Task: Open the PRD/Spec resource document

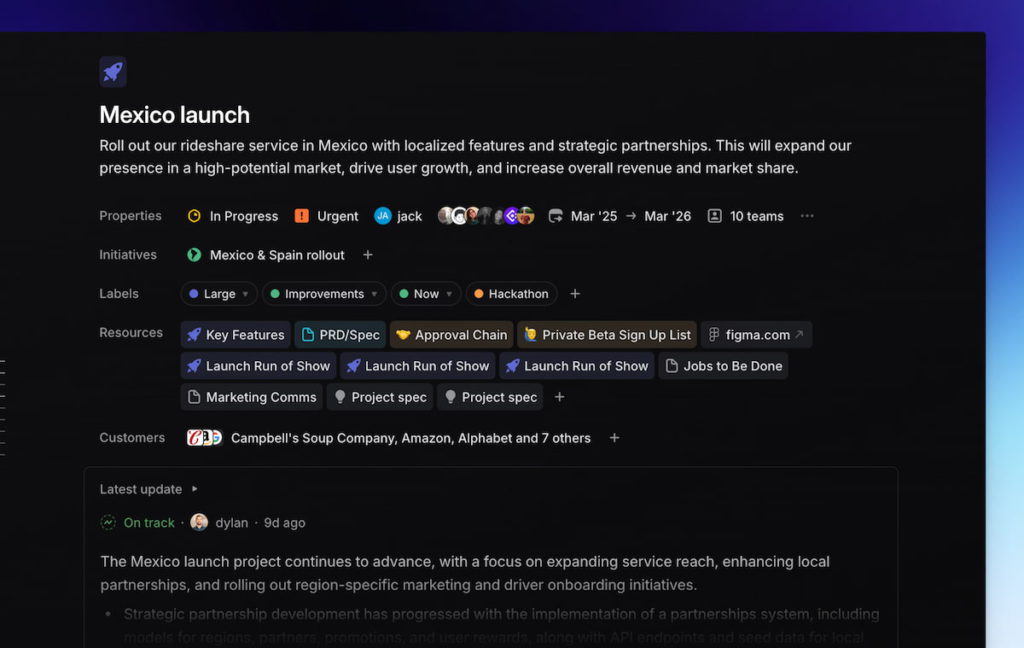Action: point(340,335)
